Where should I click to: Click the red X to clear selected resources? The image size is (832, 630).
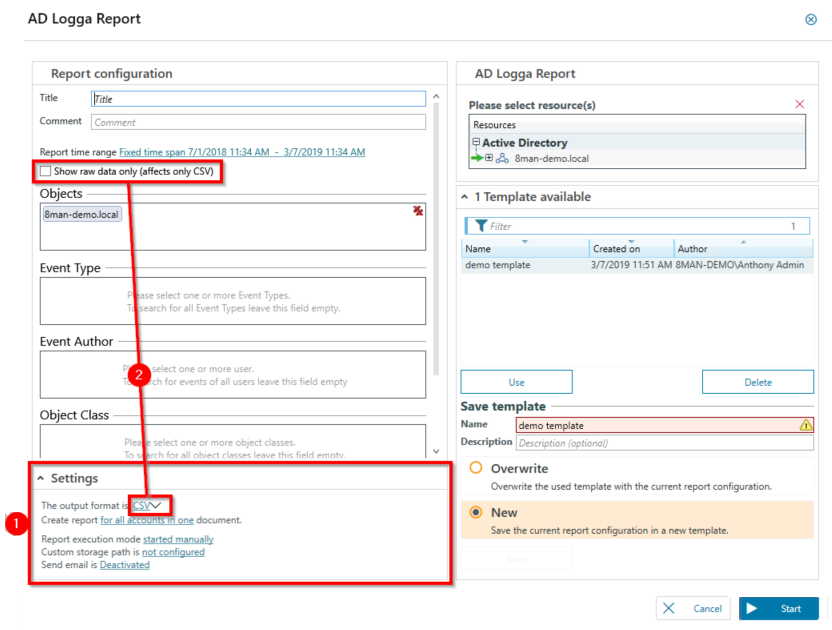tap(799, 104)
